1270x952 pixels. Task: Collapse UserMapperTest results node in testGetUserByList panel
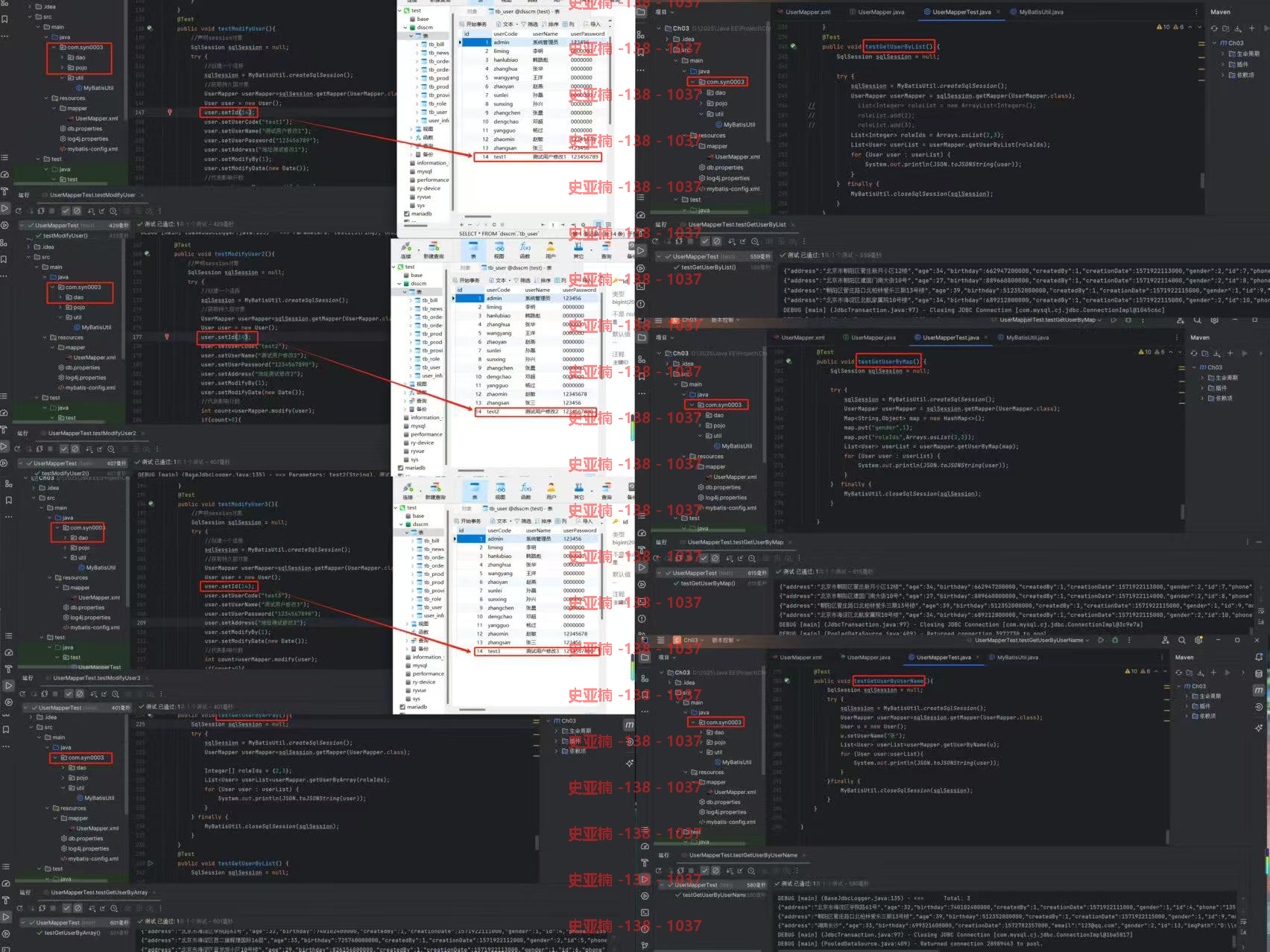coord(659,257)
